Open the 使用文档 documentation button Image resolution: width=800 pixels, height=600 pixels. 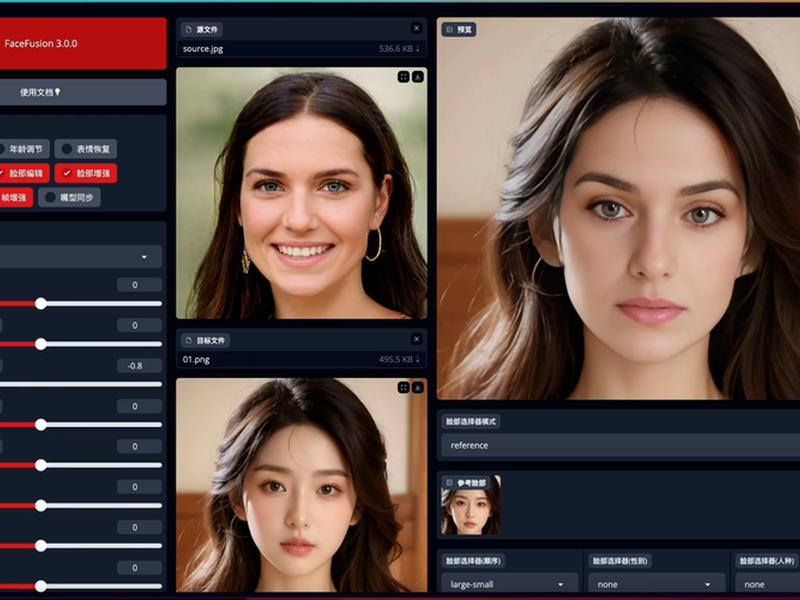83,92
